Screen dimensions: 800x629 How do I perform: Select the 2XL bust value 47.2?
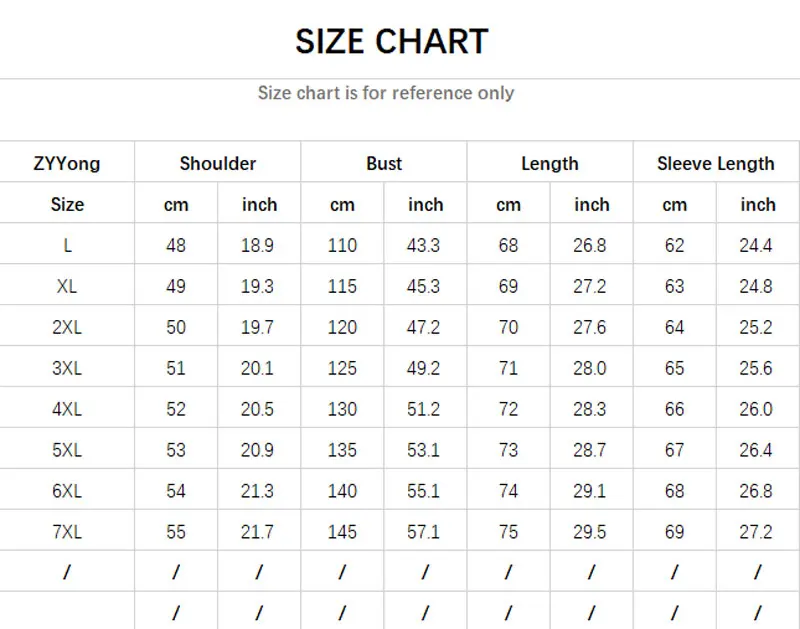[x=423, y=327]
